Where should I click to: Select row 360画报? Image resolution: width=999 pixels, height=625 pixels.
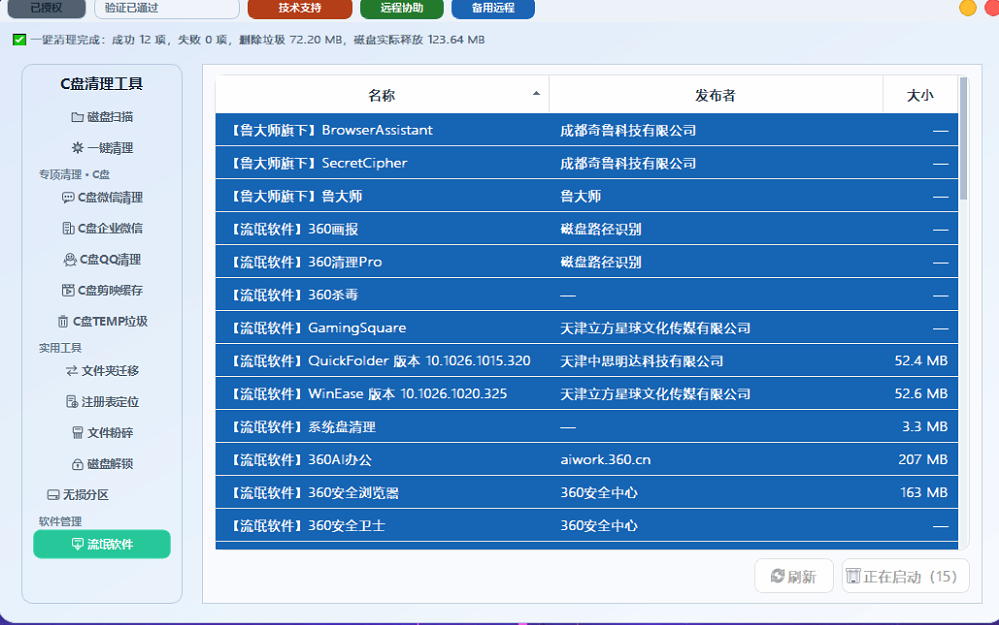click(587, 229)
